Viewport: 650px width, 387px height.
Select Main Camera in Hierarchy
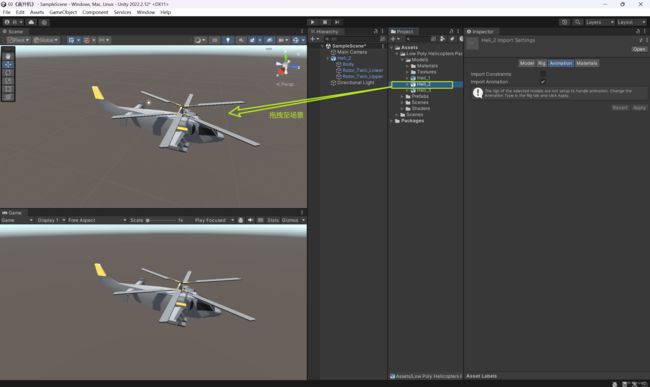[x=352, y=52]
